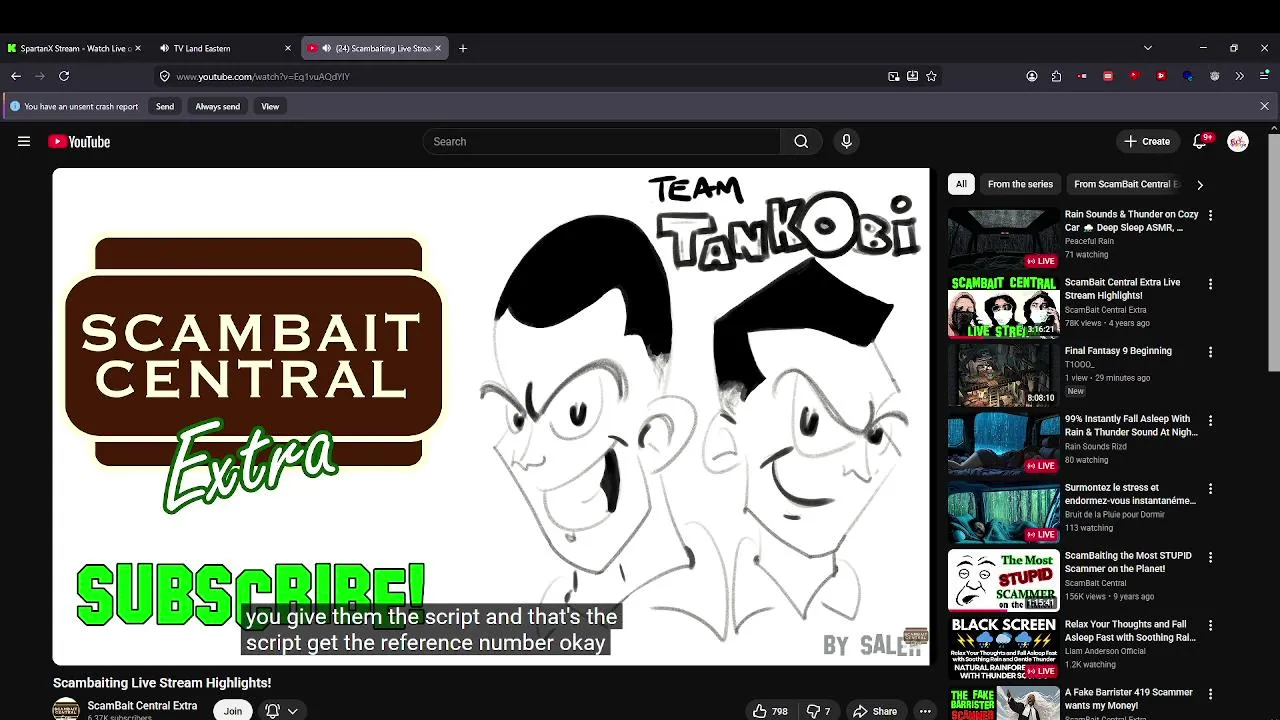Open ScamBait Central Extra Live Stream Highlights thumbnail
Image resolution: width=1280 pixels, height=720 pixels.
pyautogui.click(x=1003, y=307)
